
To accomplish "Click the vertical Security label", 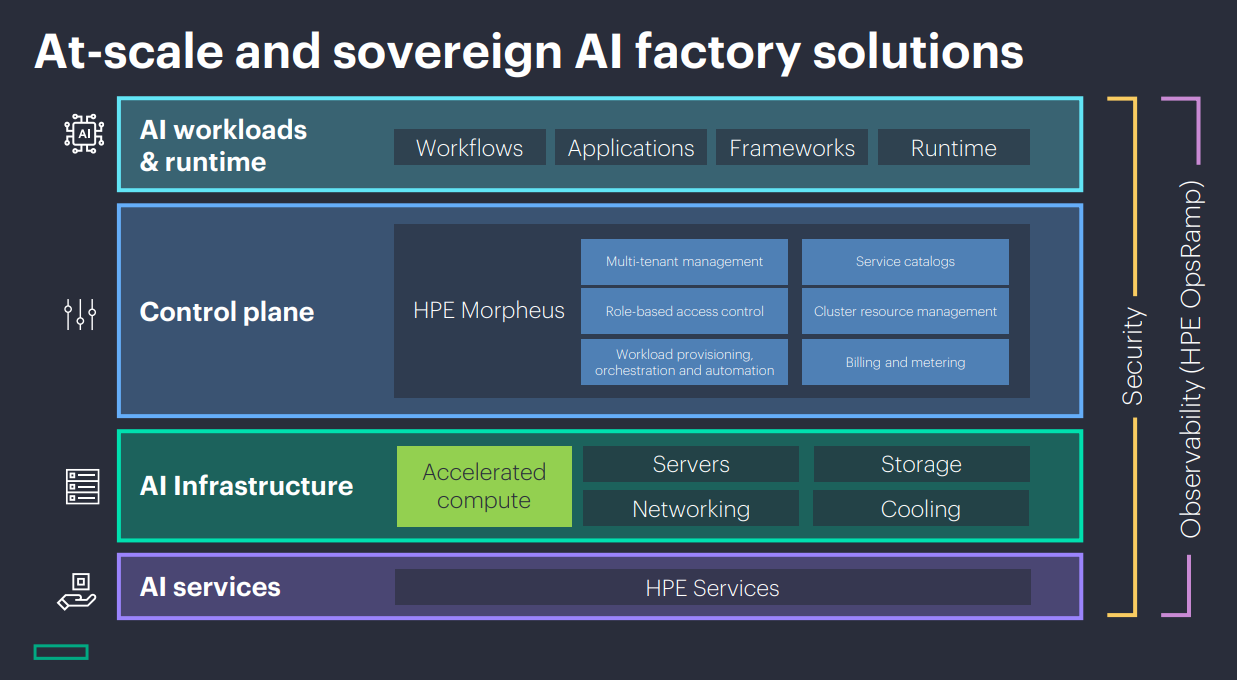I will (x=1133, y=355).
